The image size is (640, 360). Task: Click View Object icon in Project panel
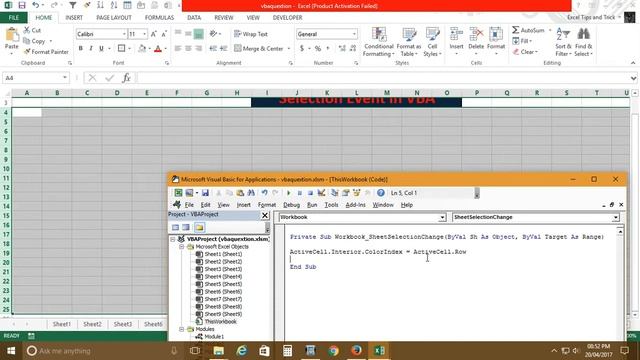tap(186, 227)
